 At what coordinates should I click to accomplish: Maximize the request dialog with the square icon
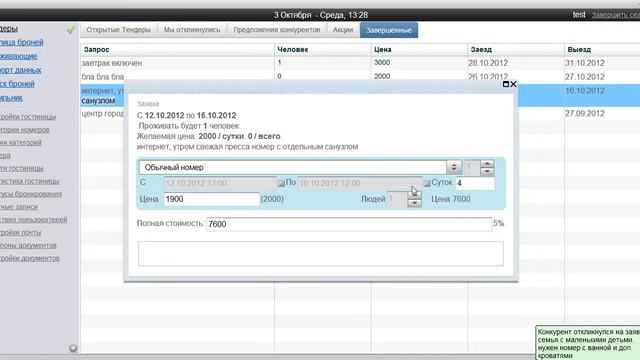(505, 84)
